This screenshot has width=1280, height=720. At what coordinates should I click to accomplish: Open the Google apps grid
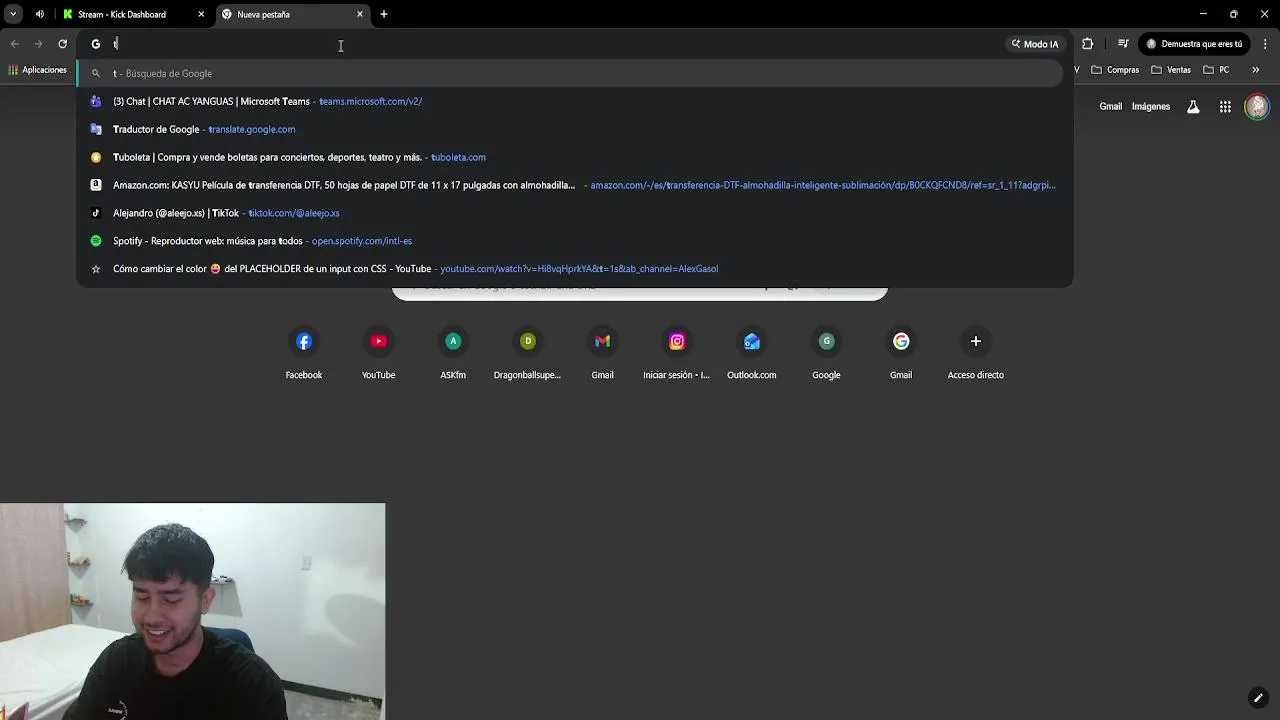(1225, 107)
